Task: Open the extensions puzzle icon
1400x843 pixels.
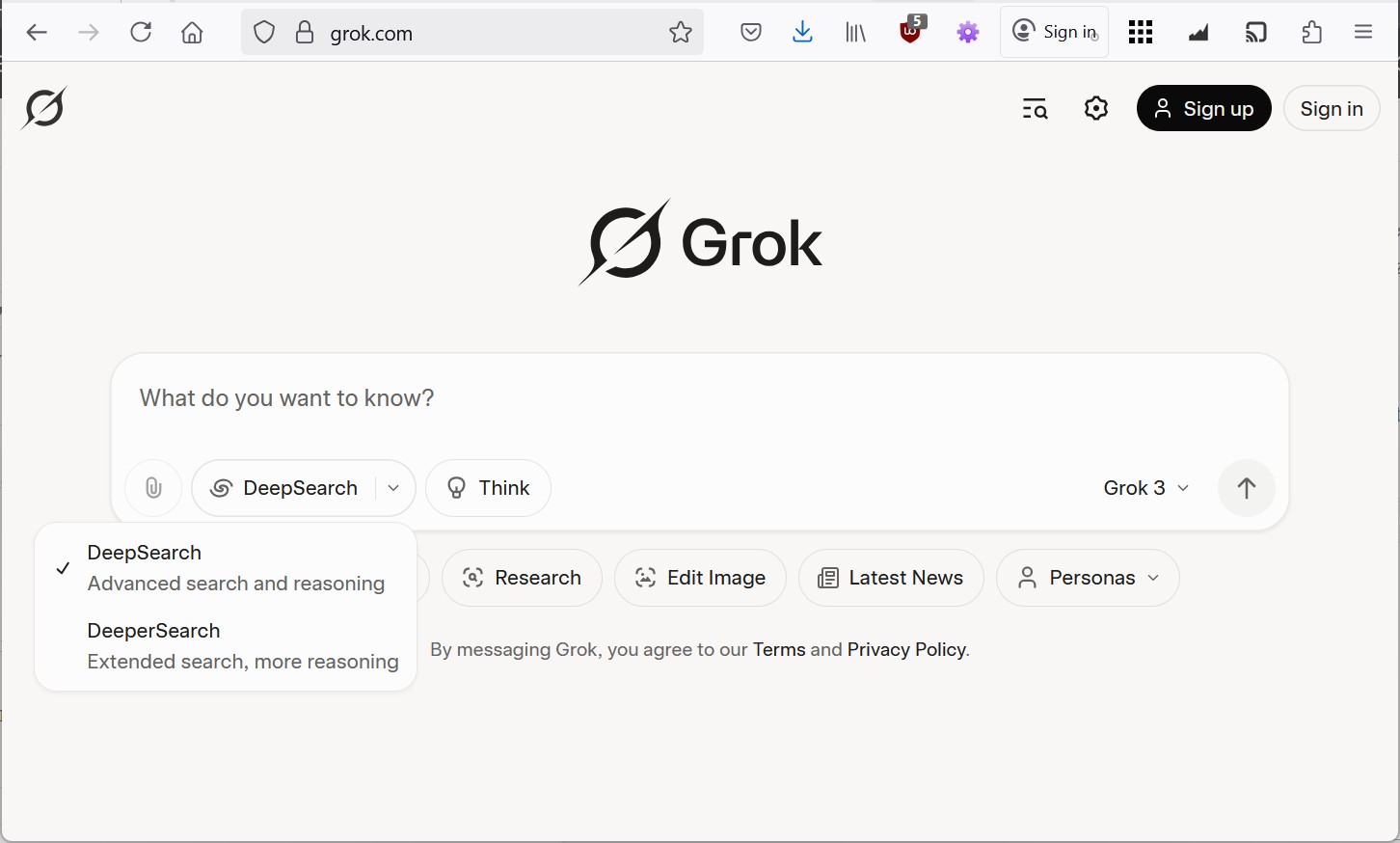Action: click(1312, 33)
